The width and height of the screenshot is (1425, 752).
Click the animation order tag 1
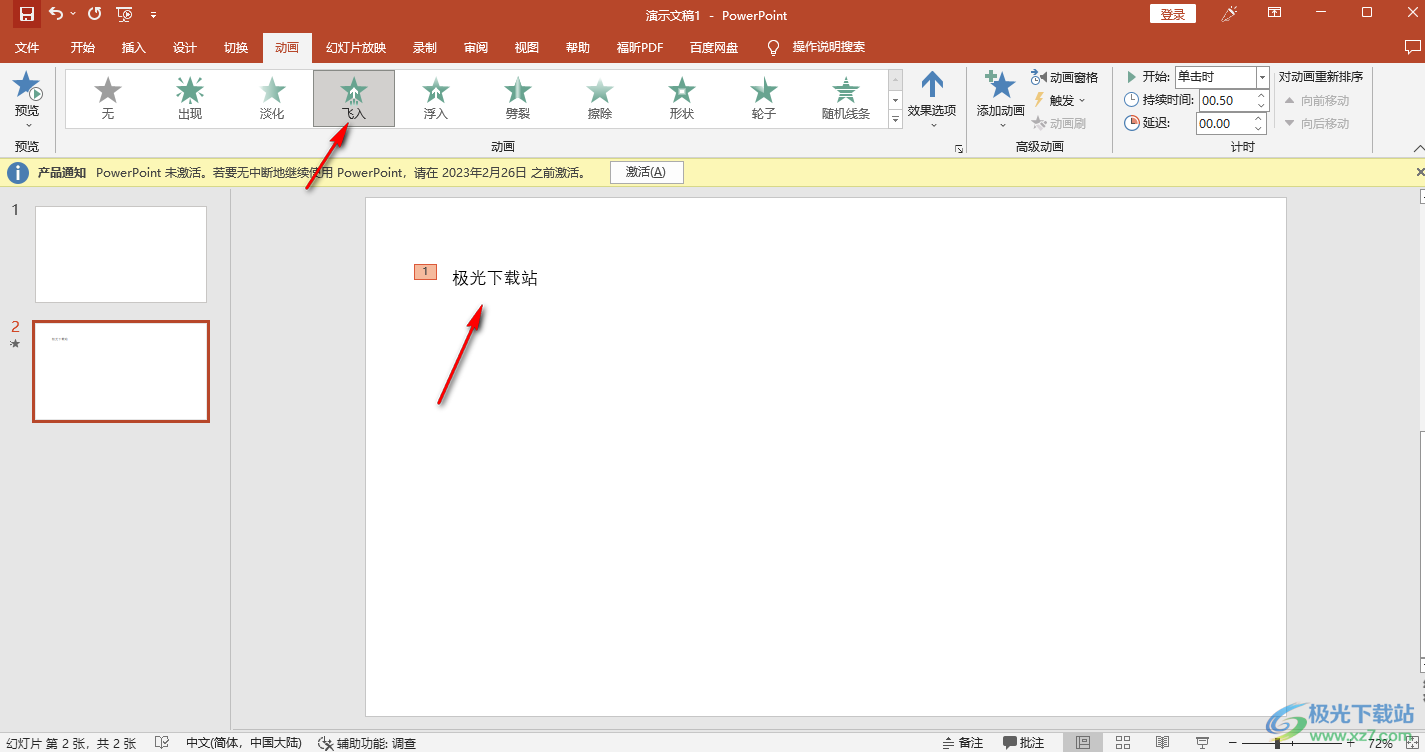(x=425, y=271)
